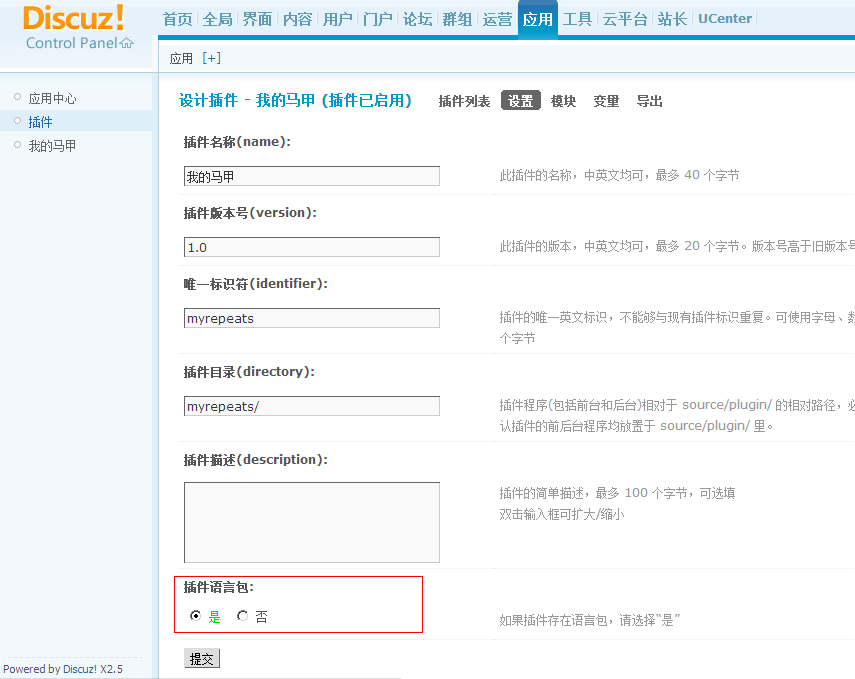The width and height of the screenshot is (855, 679).
Task: Click the plugin name input field
Action: 311,176
